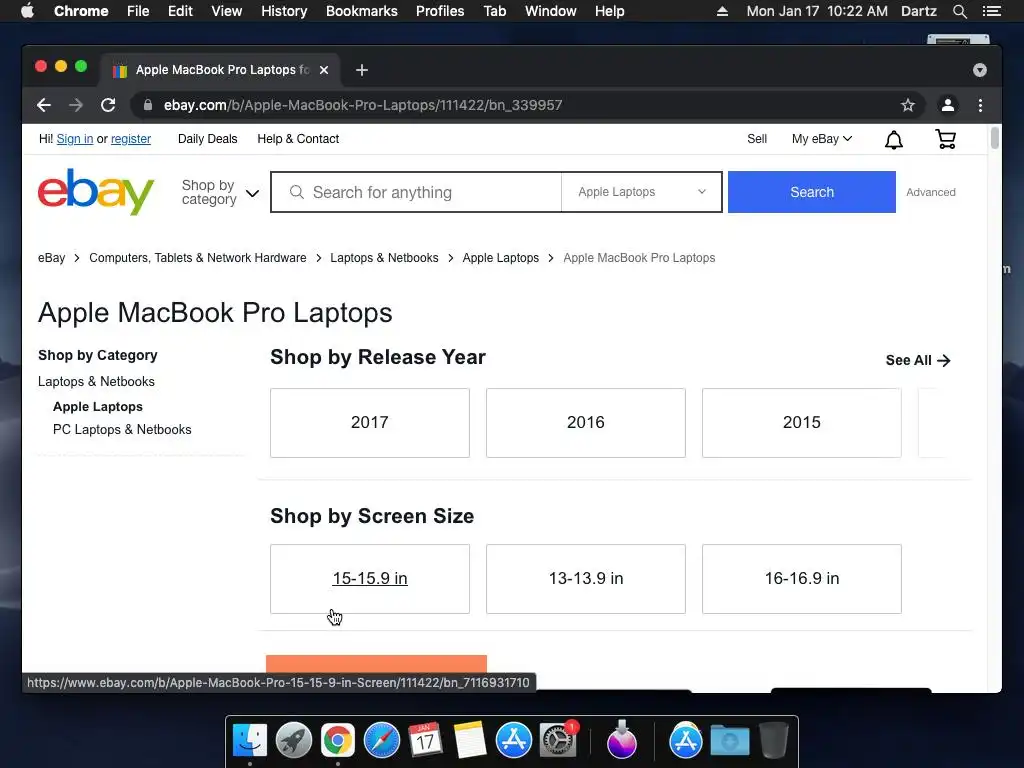The height and width of the screenshot is (768, 1024).
Task: Go back using the browser back arrow
Action: click(44, 105)
